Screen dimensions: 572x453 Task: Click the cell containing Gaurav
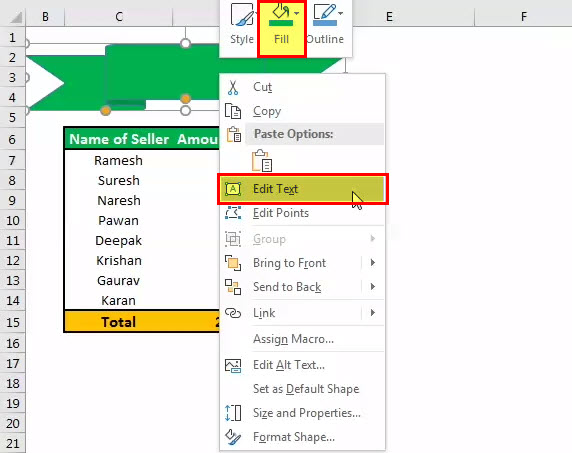pyautogui.click(x=118, y=281)
